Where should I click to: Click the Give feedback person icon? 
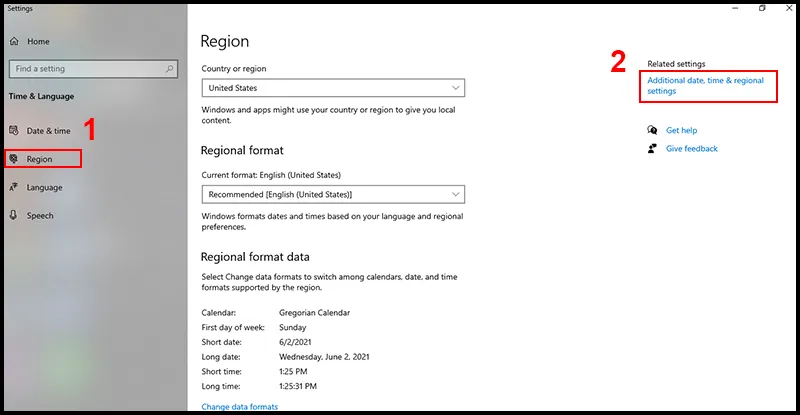point(653,148)
